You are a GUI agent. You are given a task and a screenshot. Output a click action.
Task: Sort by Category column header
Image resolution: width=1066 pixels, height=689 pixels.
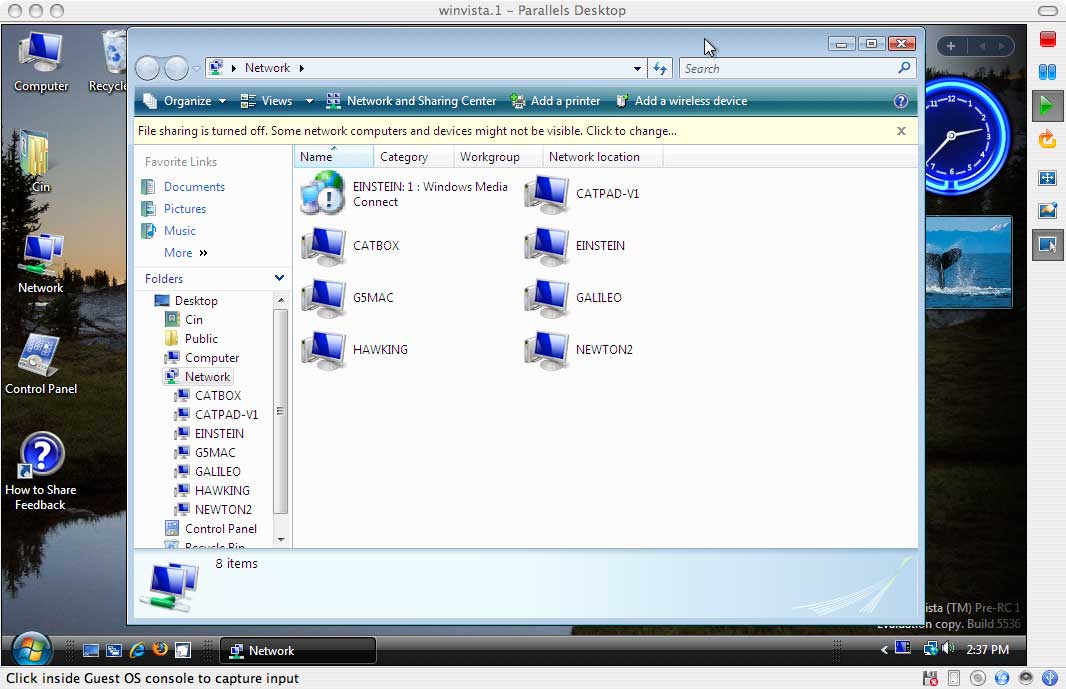[x=413, y=156]
